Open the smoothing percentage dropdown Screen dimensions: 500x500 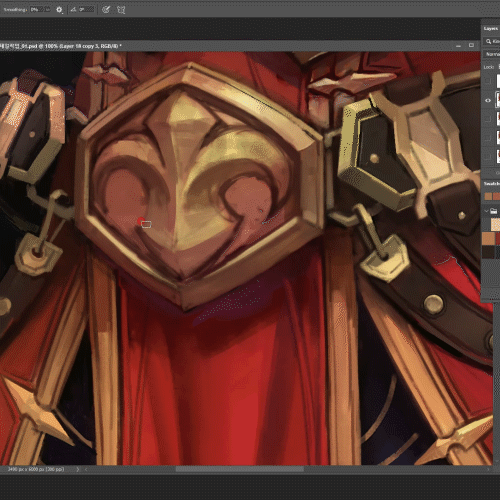[x=40, y=10]
